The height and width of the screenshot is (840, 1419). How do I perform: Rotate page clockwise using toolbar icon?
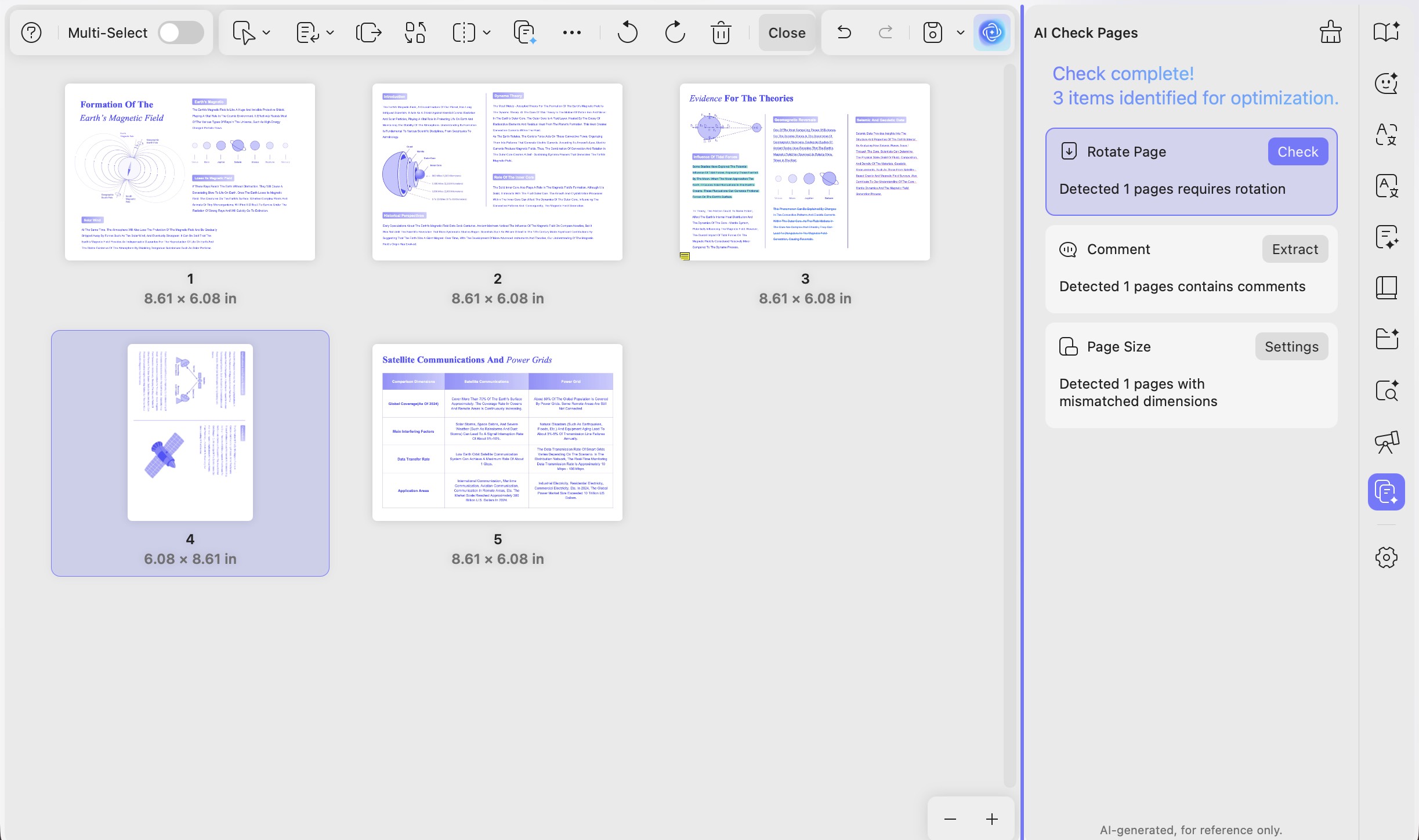675,33
